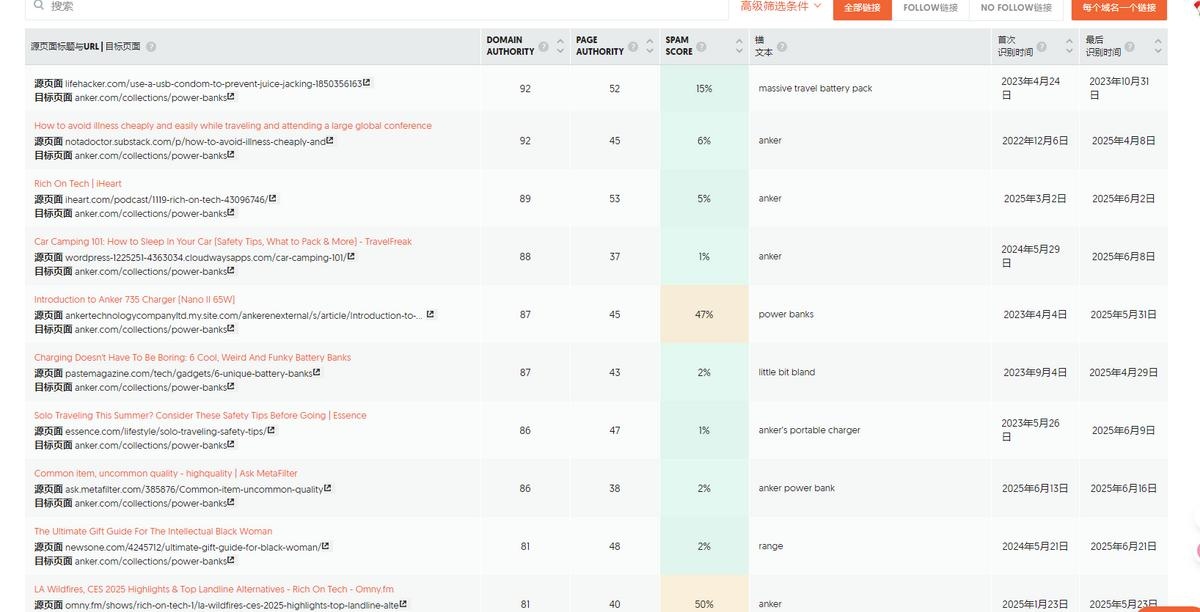Open external link icon beside pastemagazine.com URL

click(317, 373)
